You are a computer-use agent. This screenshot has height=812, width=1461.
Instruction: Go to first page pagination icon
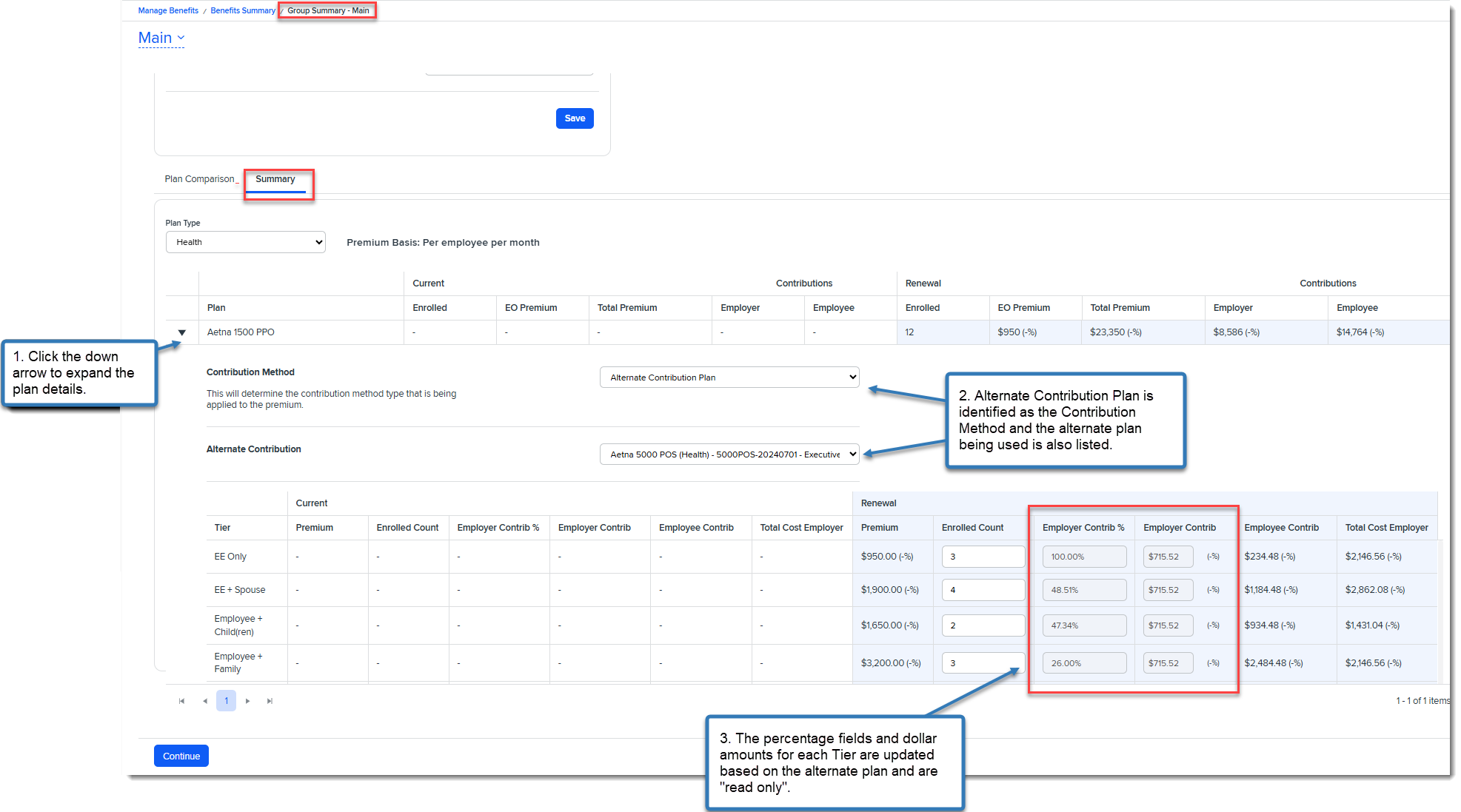tap(181, 701)
